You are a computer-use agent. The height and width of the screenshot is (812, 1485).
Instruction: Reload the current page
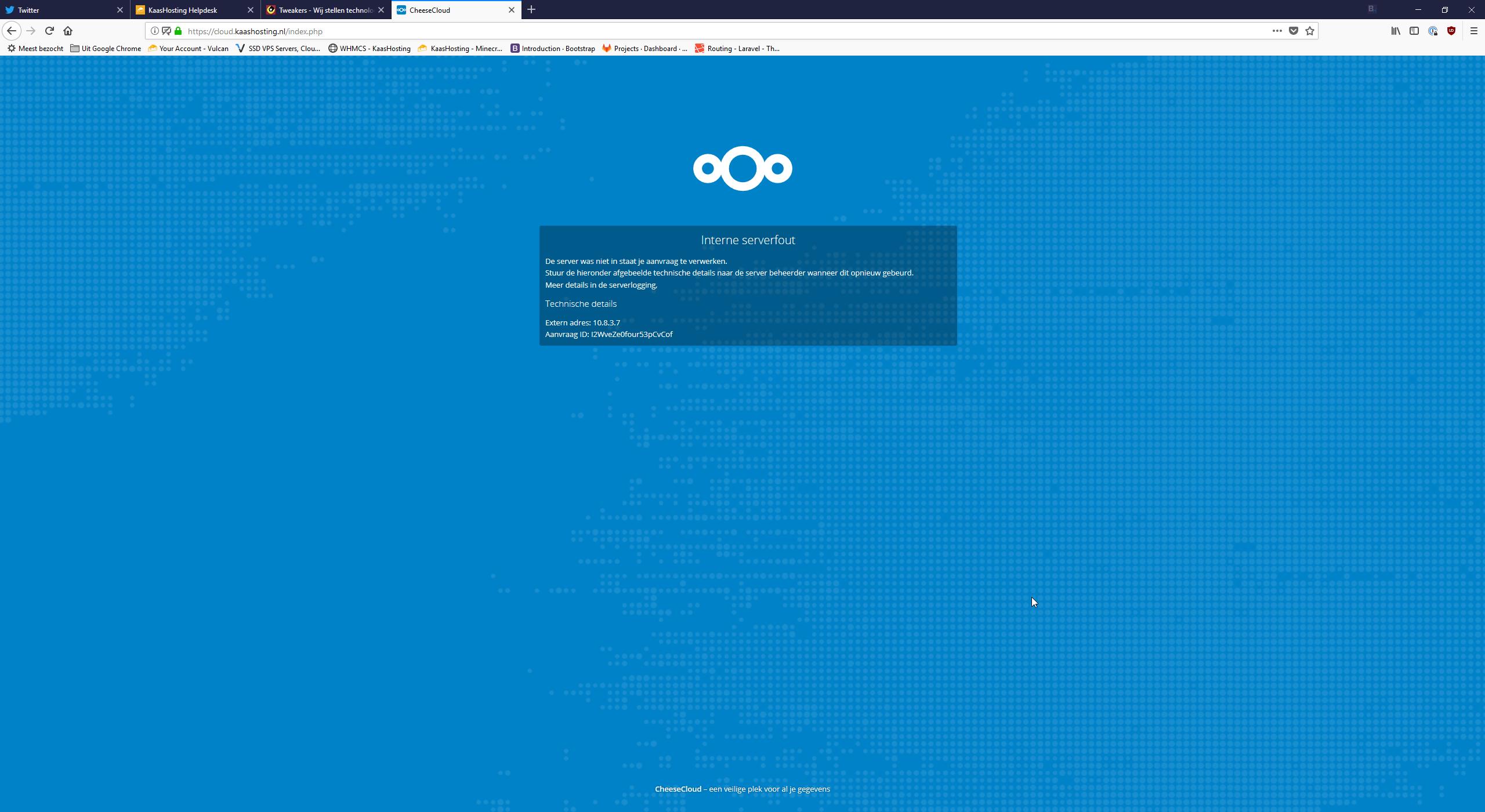coord(49,31)
